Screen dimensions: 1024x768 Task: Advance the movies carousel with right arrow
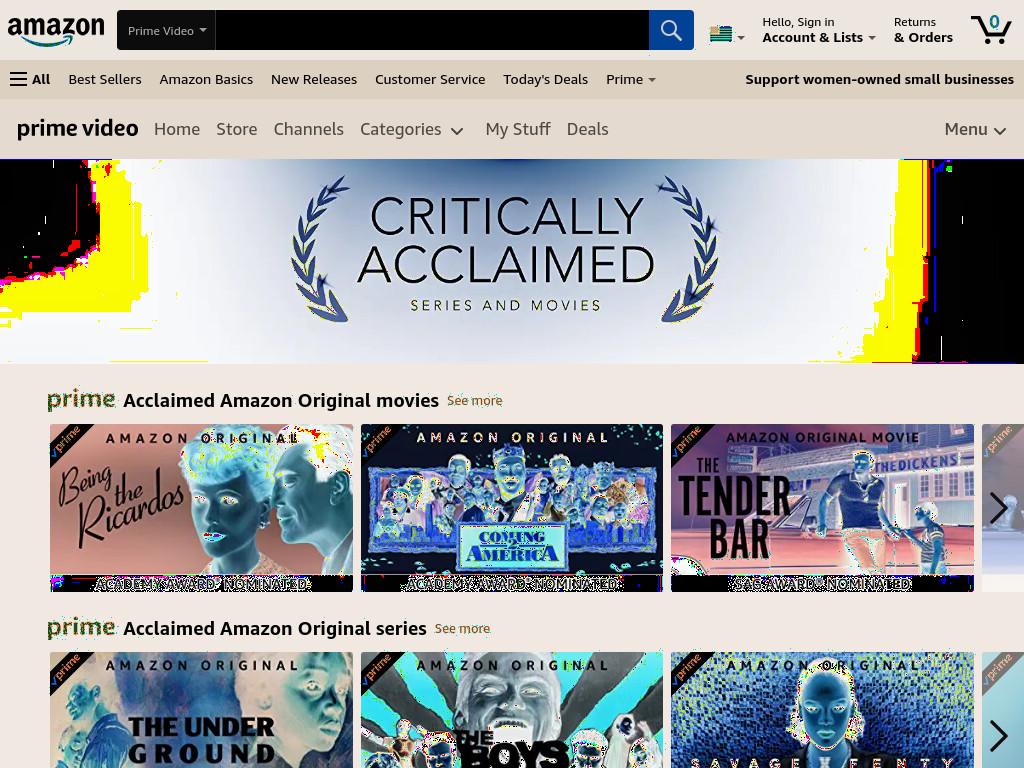[x=998, y=508]
